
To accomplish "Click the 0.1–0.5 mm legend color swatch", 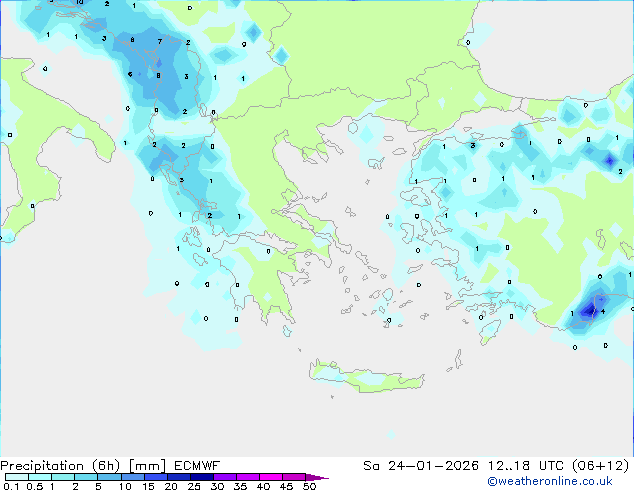I will click(x=17, y=477).
